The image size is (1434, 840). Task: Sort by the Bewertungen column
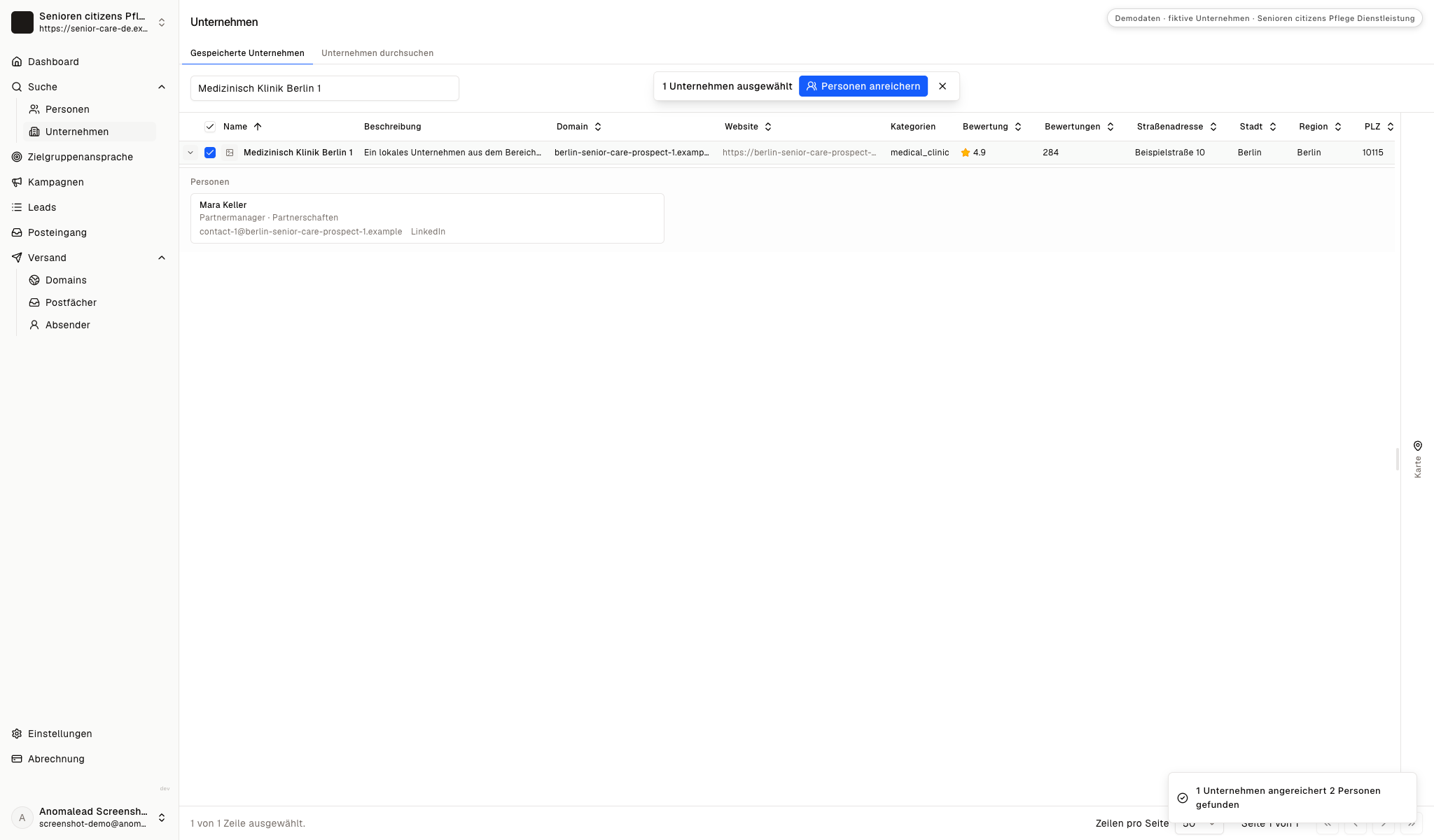[x=1079, y=127]
